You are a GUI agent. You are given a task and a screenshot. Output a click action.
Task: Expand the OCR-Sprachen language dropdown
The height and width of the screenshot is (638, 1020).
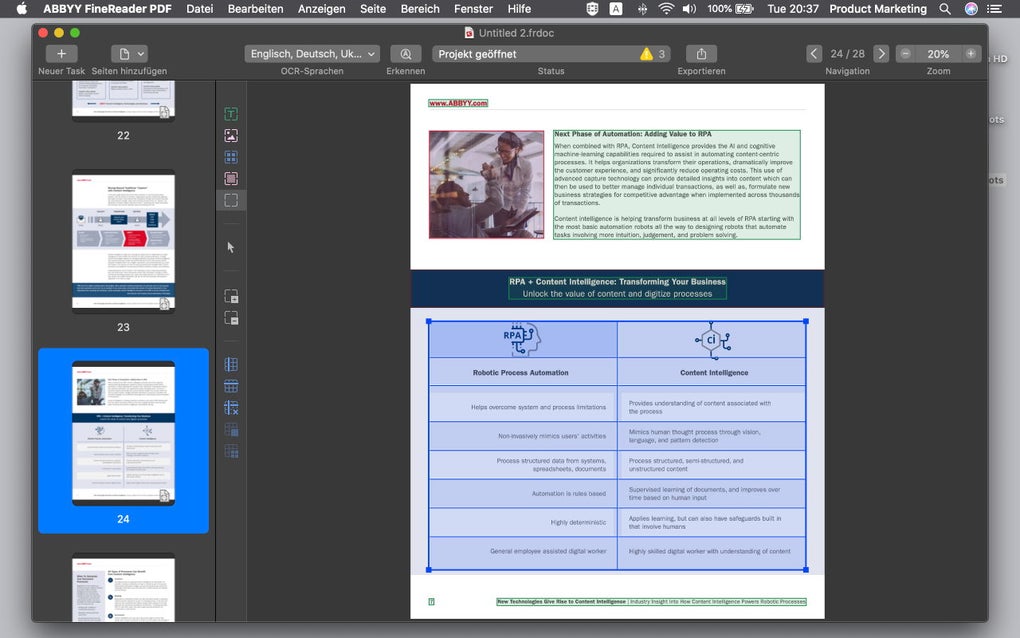(x=312, y=54)
